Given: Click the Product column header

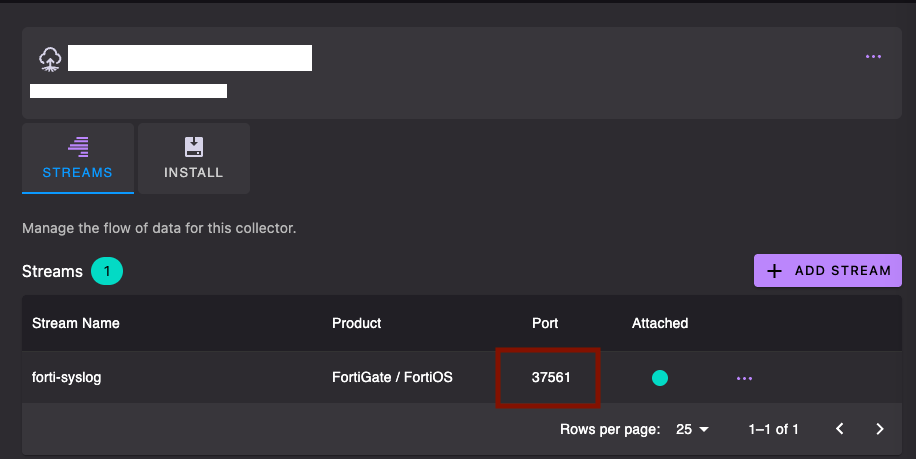Looking at the screenshot, I should 356,323.
